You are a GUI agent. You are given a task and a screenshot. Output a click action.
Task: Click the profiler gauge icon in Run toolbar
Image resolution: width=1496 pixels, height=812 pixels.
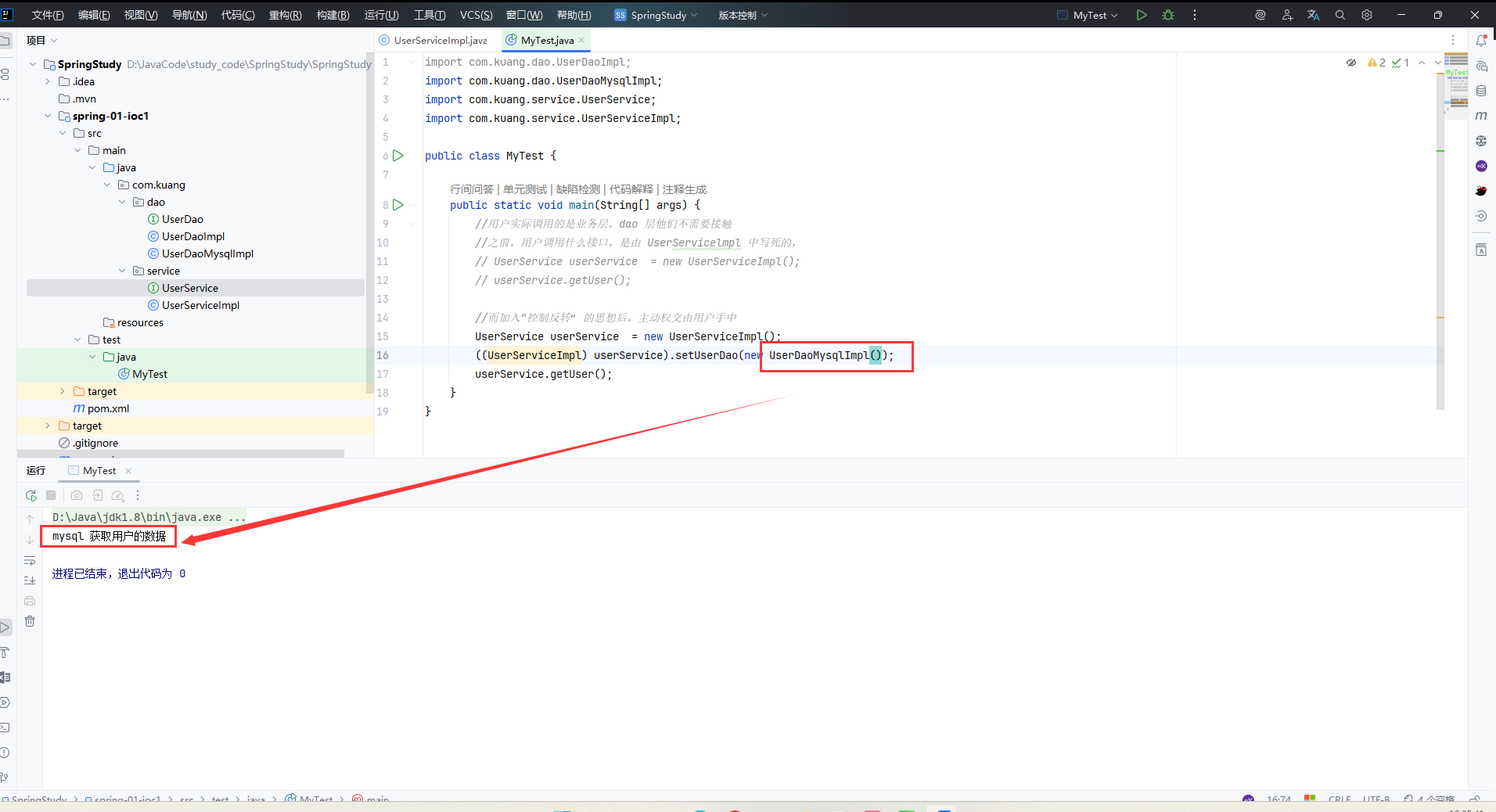117,495
